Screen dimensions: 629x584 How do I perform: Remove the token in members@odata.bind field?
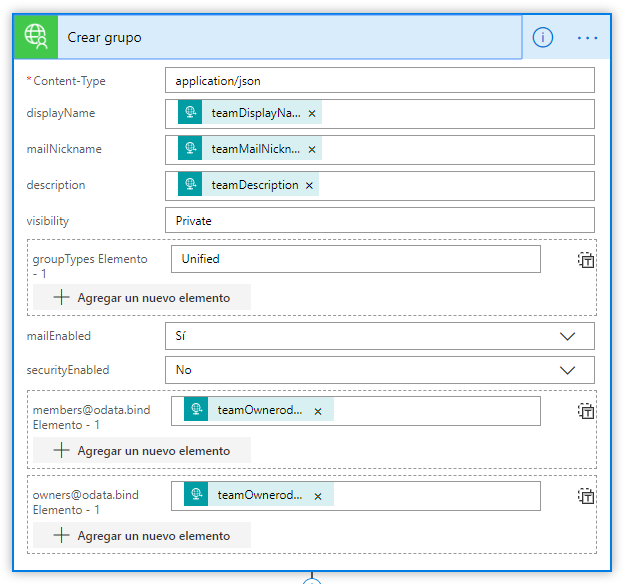click(x=318, y=411)
